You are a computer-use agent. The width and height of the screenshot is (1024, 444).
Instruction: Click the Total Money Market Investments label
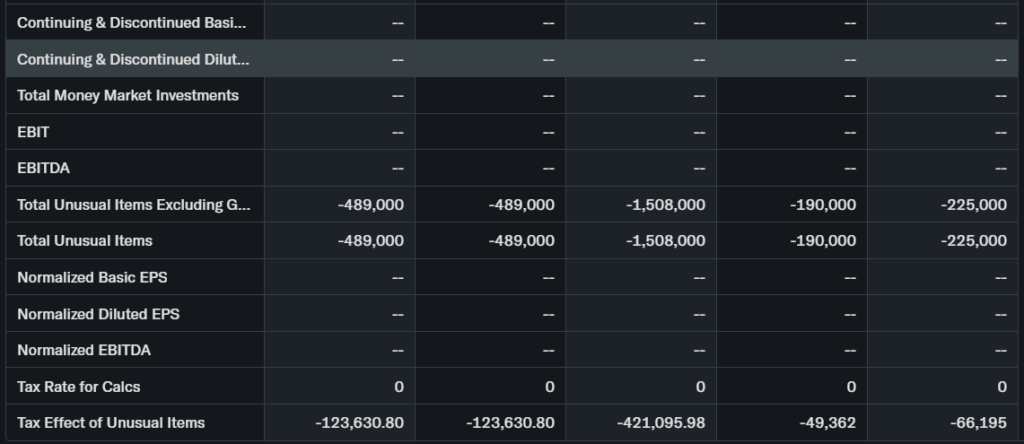click(128, 96)
